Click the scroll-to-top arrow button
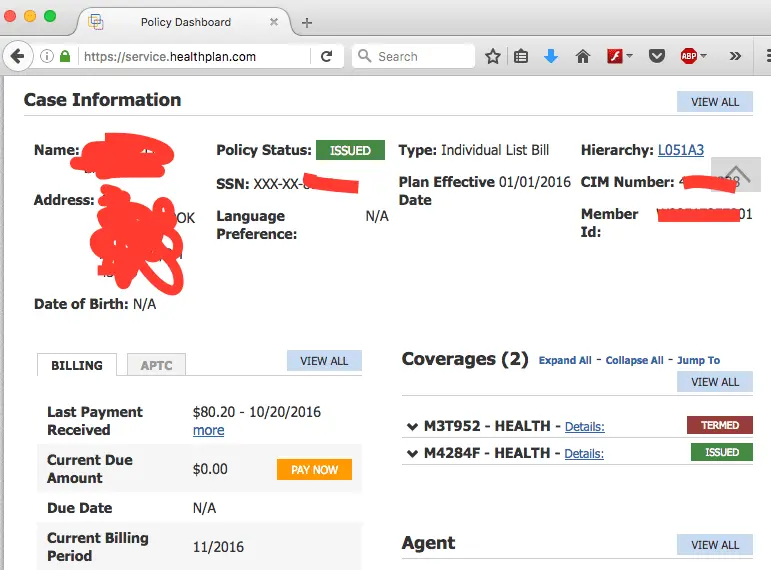771x570 pixels. click(735, 174)
